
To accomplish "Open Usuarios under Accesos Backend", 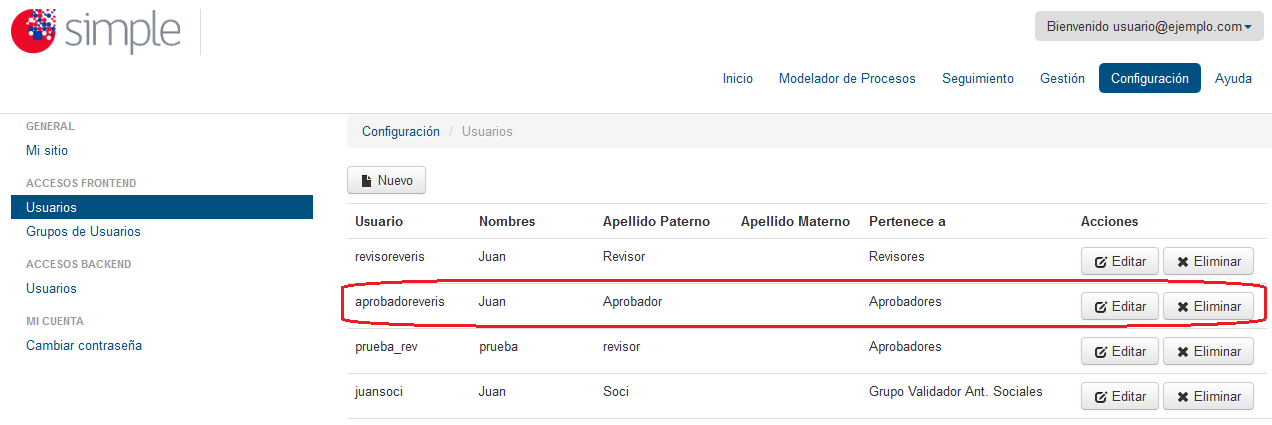I will click(x=51, y=288).
